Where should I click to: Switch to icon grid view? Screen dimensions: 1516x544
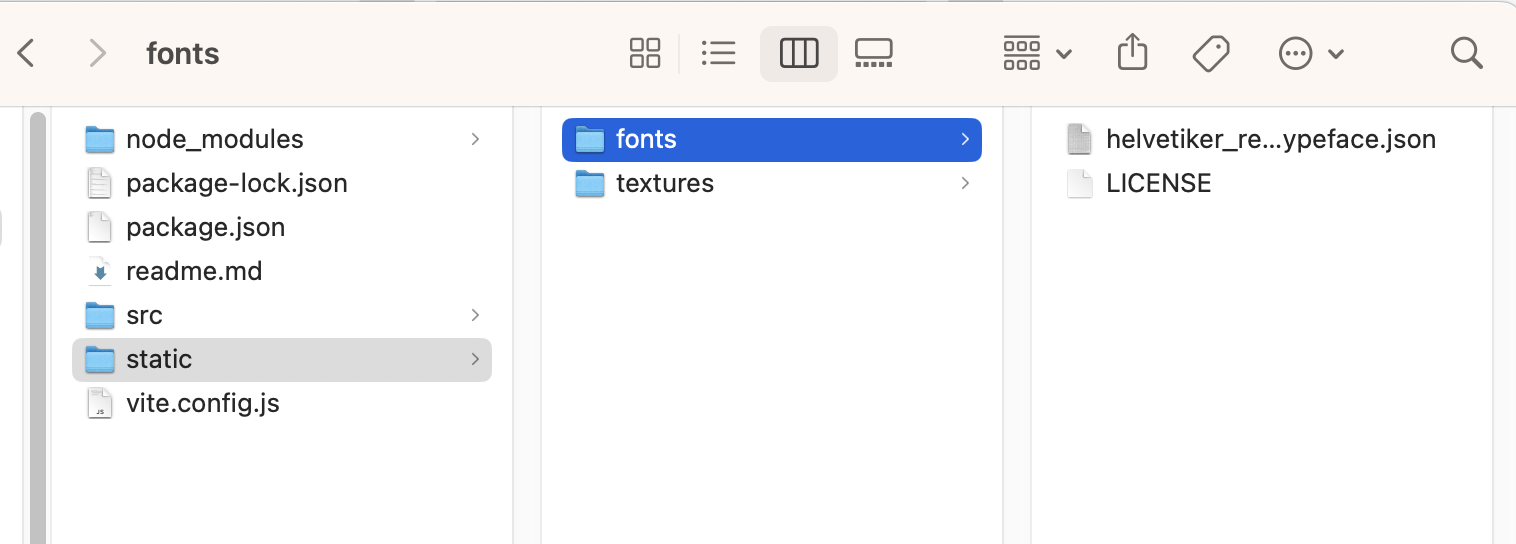pos(645,53)
